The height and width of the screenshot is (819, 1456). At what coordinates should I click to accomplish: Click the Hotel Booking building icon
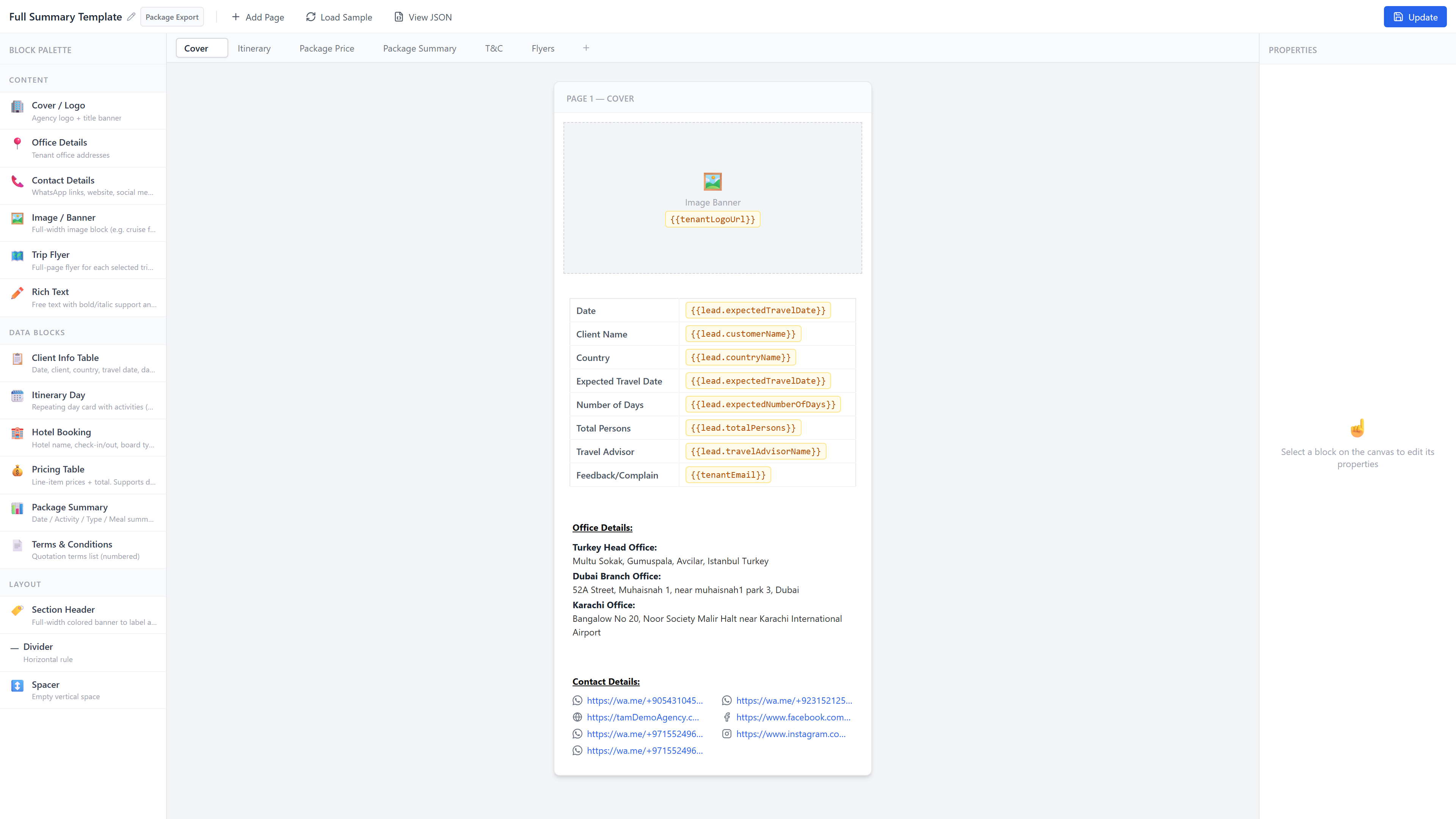tap(17, 433)
